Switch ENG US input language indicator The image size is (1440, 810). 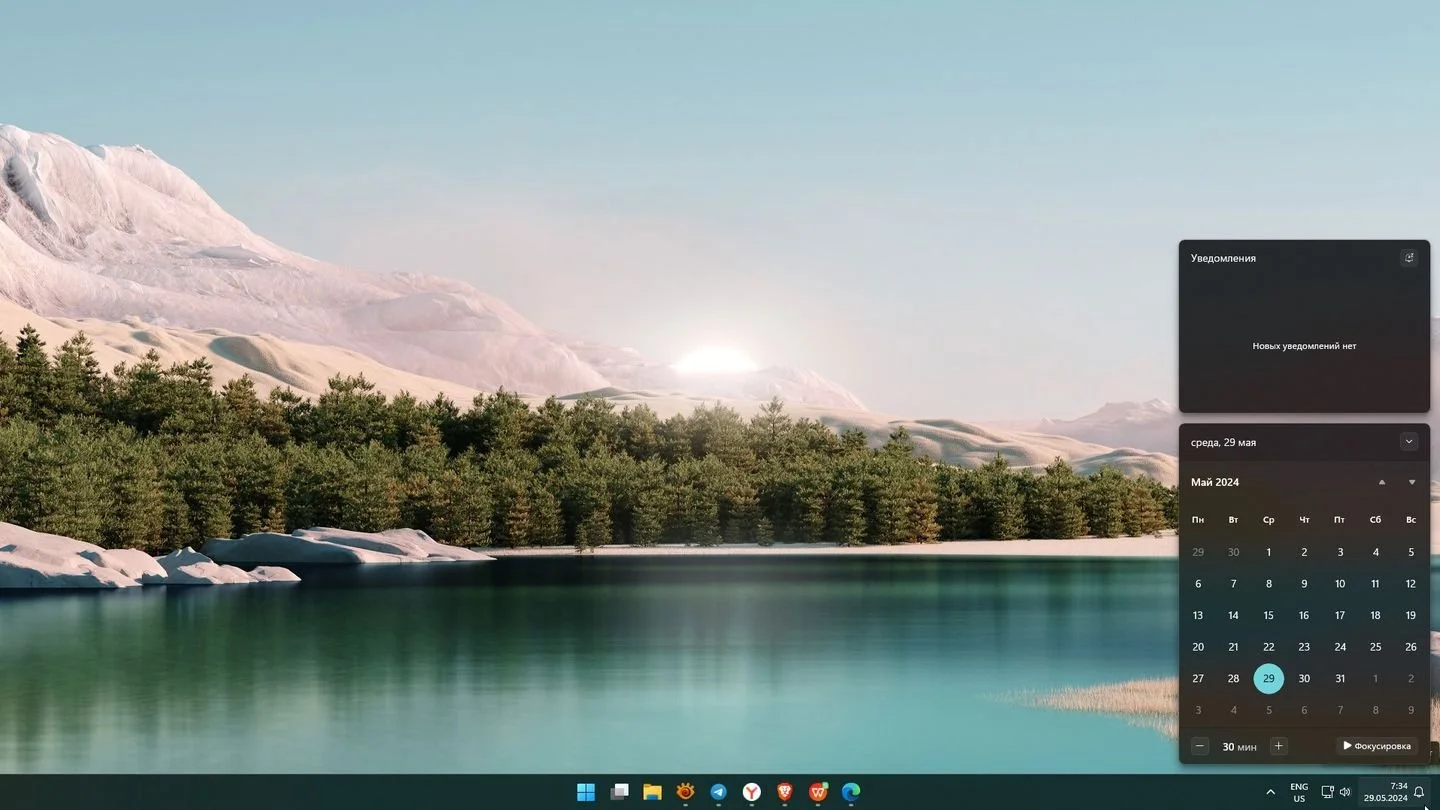point(1299,792)
